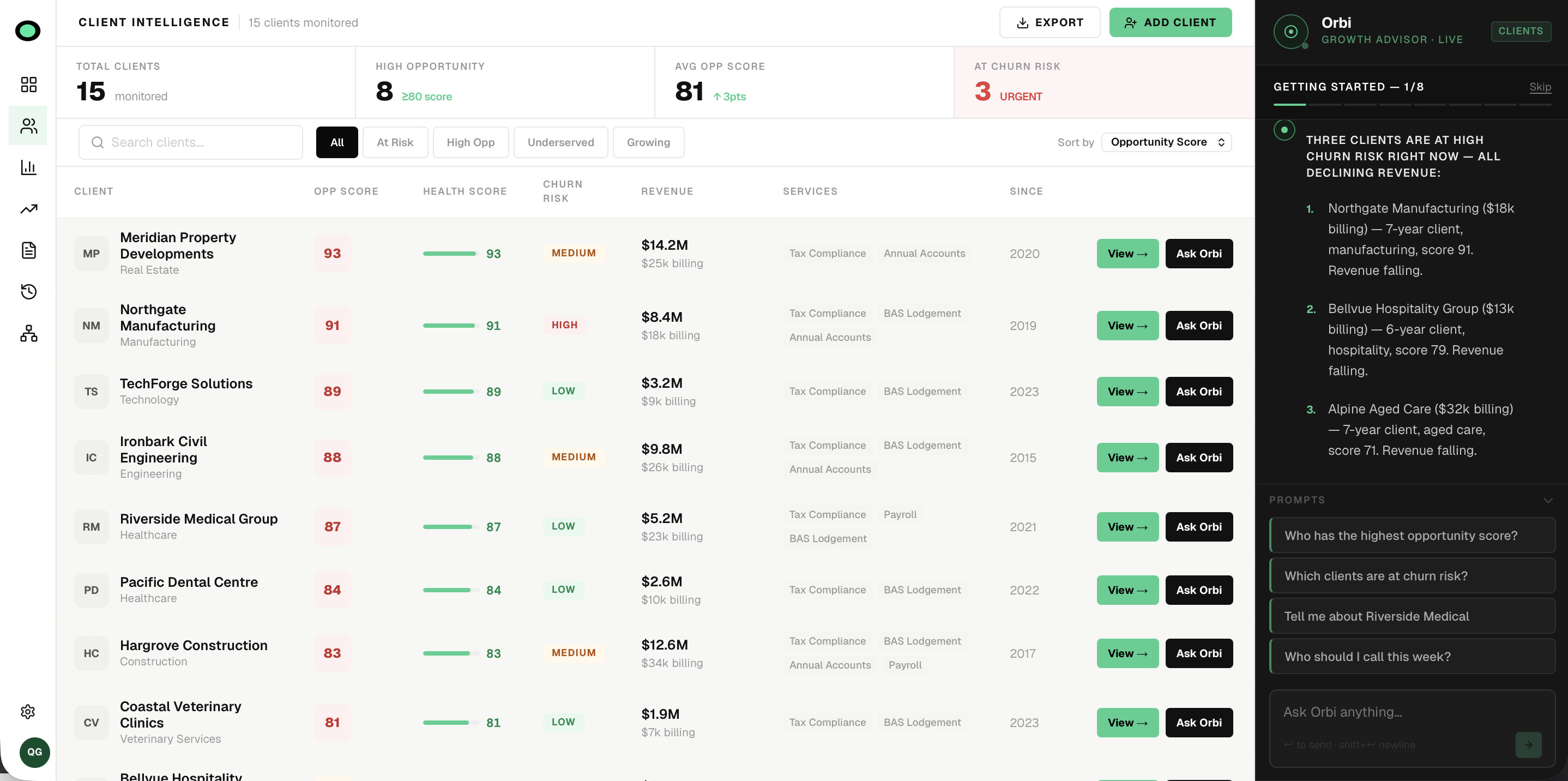
Task: Click the CV client initials avatar
Action: pyautogui.click(x=91, y=723)
